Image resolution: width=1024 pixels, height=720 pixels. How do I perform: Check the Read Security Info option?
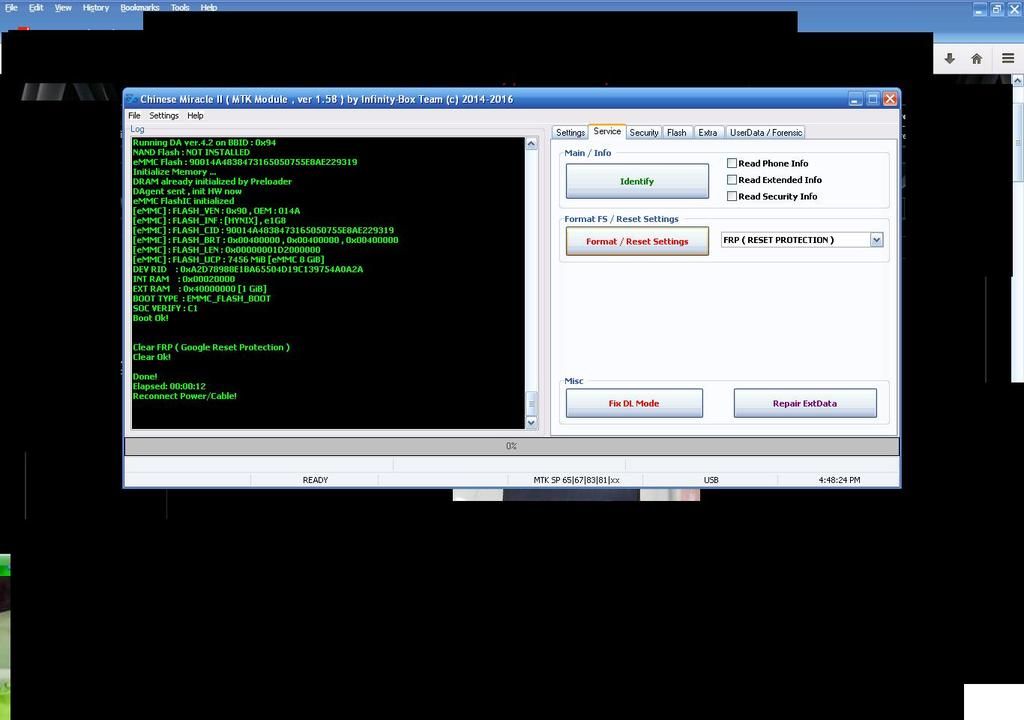(x=732, y=196)
